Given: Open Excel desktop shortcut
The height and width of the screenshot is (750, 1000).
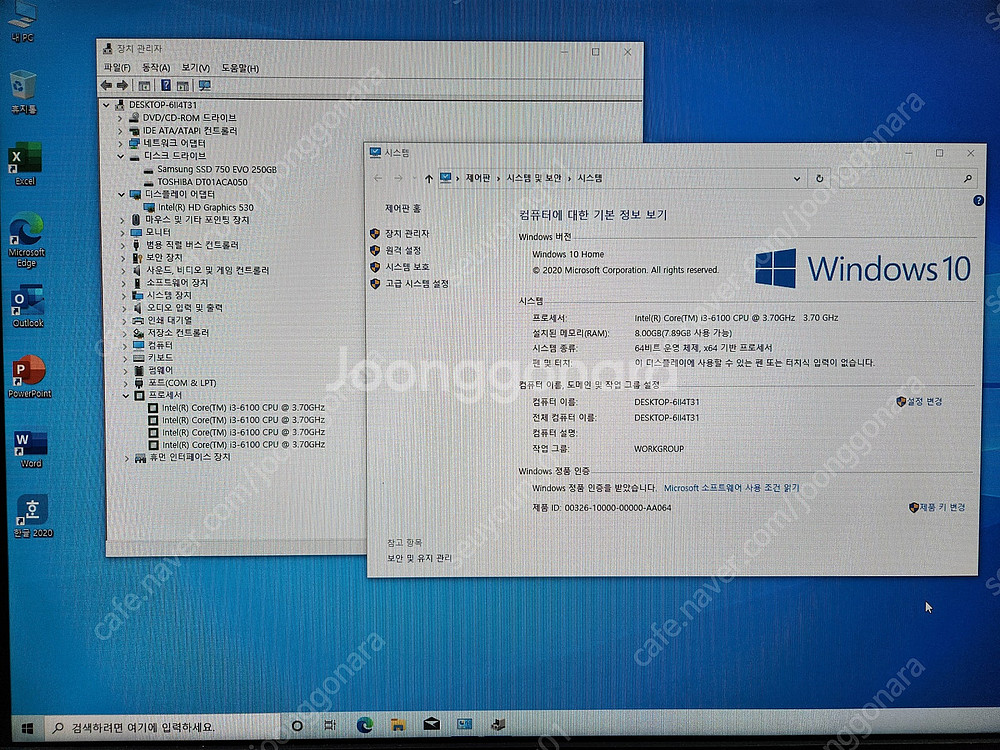Looking at the screenshot, I should coord(25,164).
